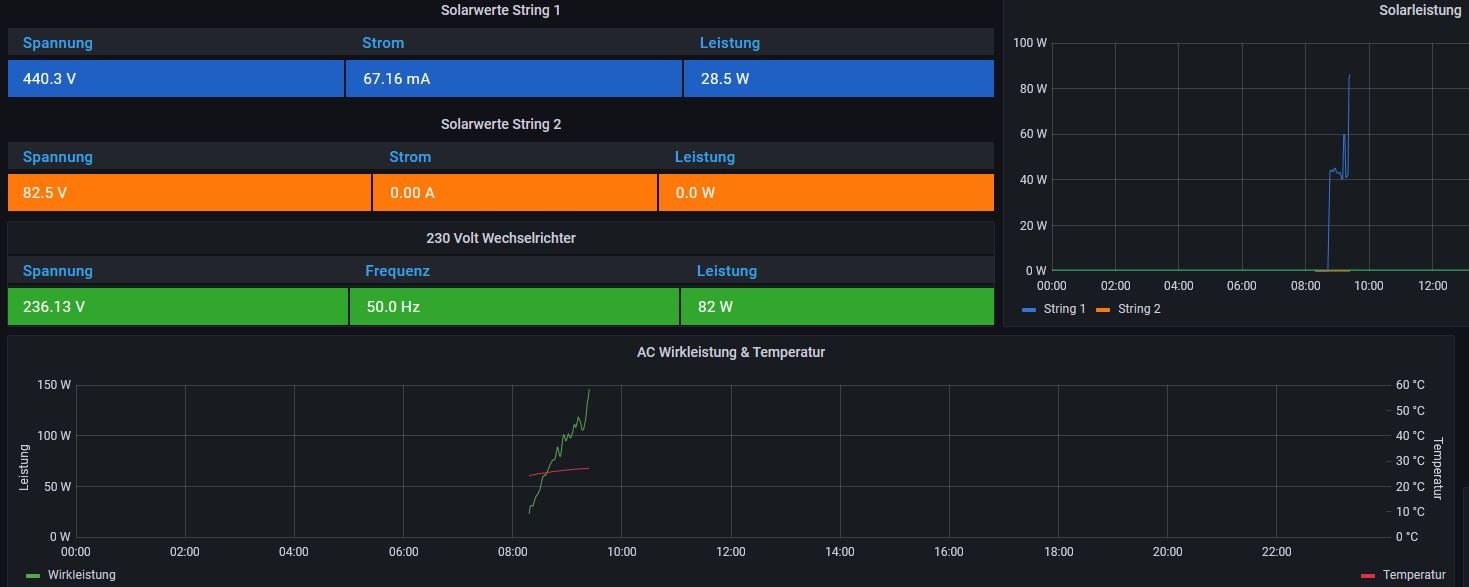The image size is (1469, 587).
Task: Sort Wechselrichter table by Frequenz column header
Action: (397, 271)
